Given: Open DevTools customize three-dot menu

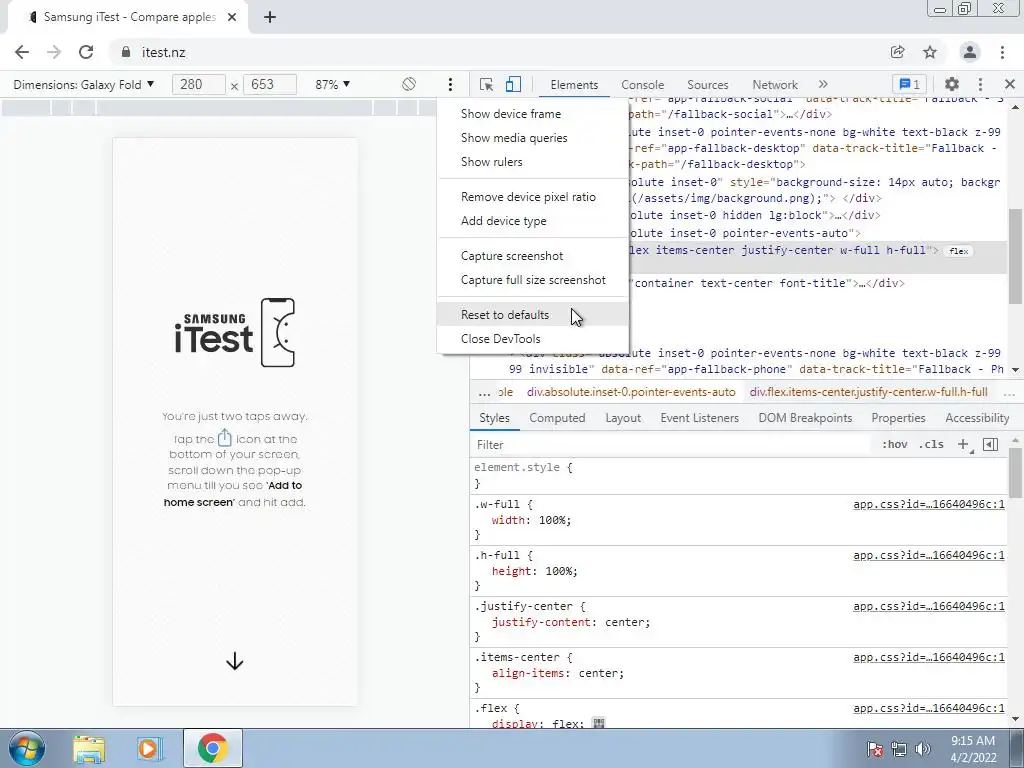Looking at the screenshot, I should coord(980,84).
